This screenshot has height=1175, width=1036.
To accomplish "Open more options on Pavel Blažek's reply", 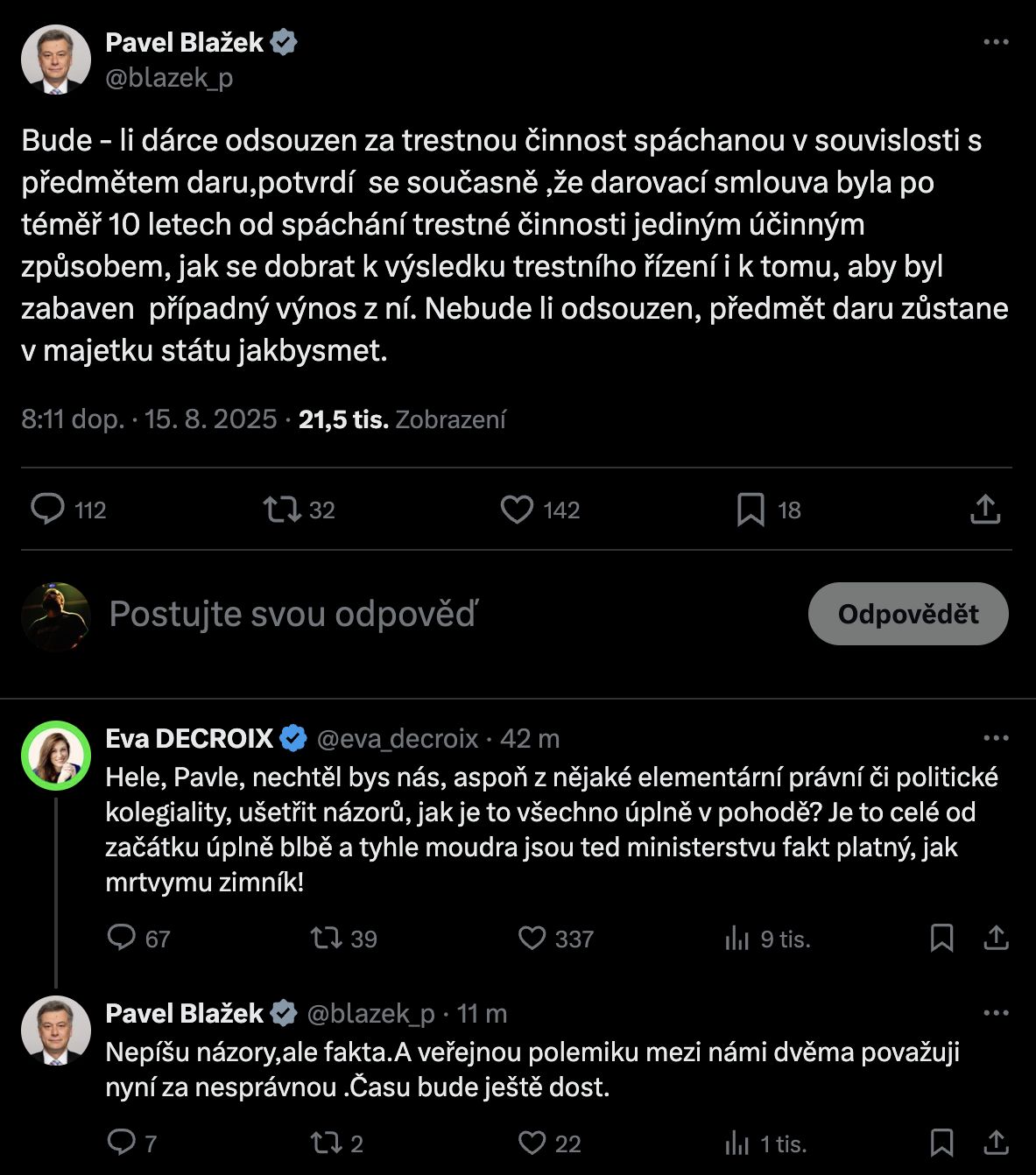I will click(997, 1013).
